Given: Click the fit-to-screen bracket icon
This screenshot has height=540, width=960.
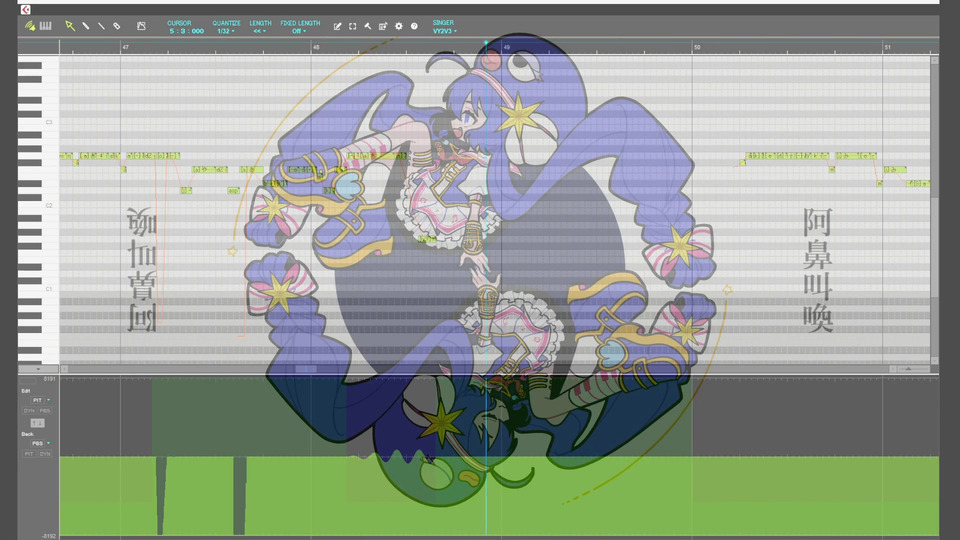Looking at the screenshot, I should 352,26.
